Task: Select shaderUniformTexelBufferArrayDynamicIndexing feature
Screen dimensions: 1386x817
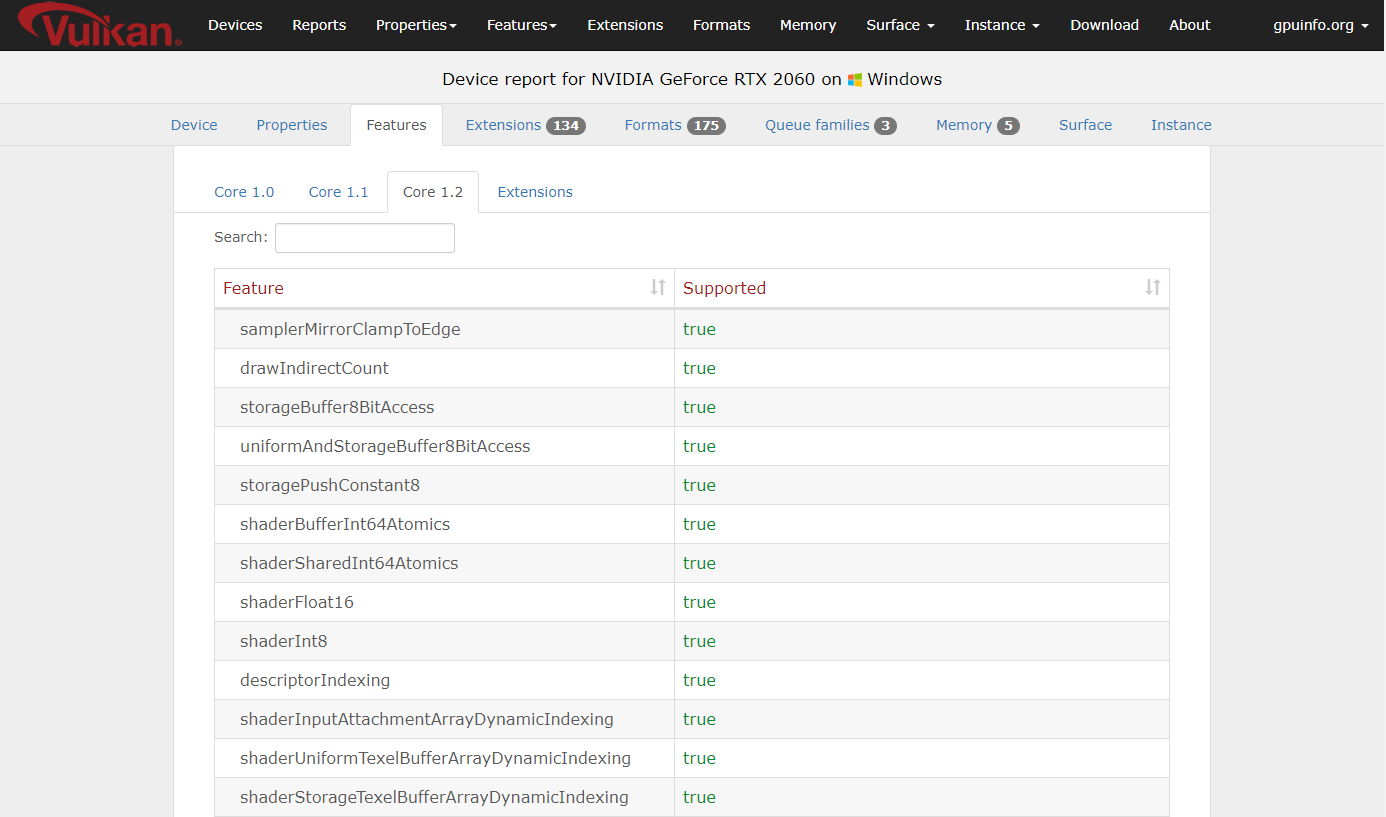Action: (x=435, y=758)
